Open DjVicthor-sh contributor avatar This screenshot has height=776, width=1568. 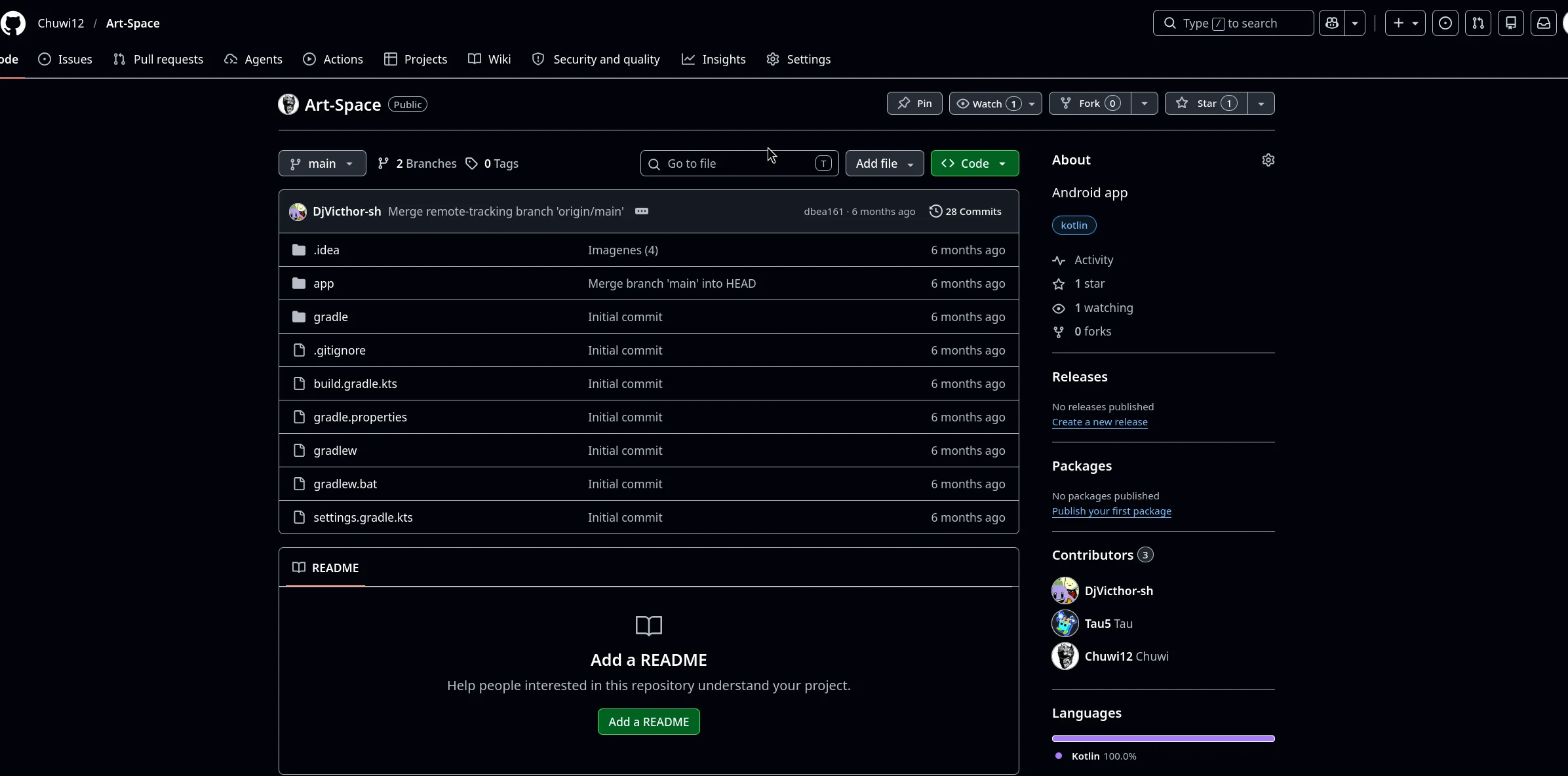1065,591
